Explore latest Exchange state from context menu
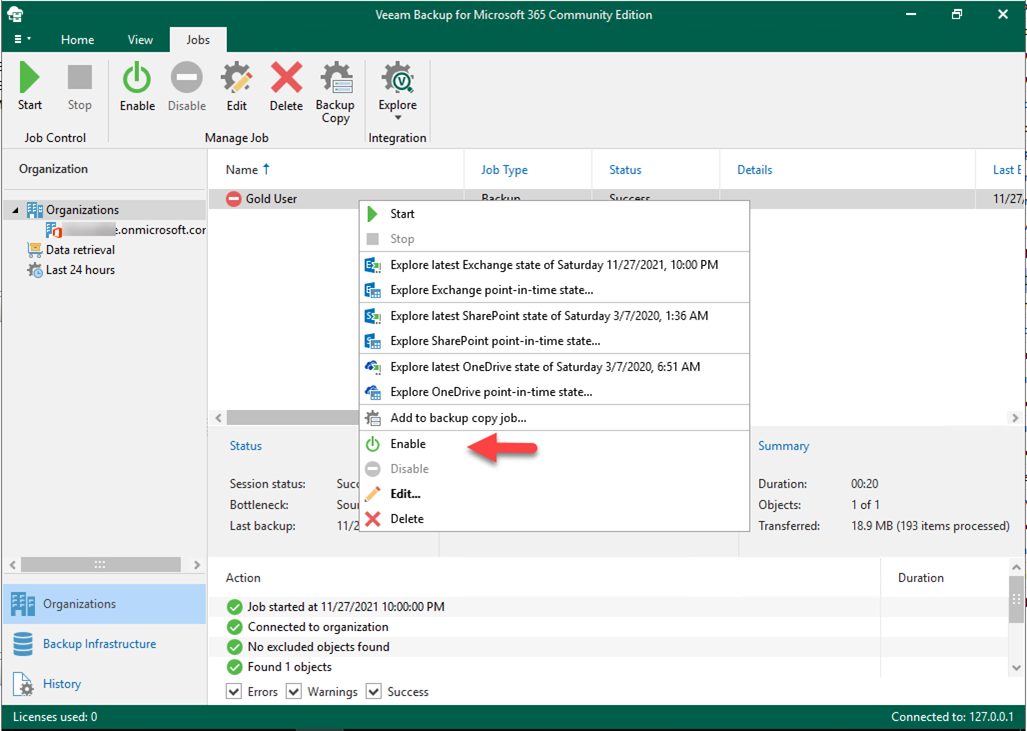The width and height of the screenshot is (1027, 731). click(x=554, y=265)
